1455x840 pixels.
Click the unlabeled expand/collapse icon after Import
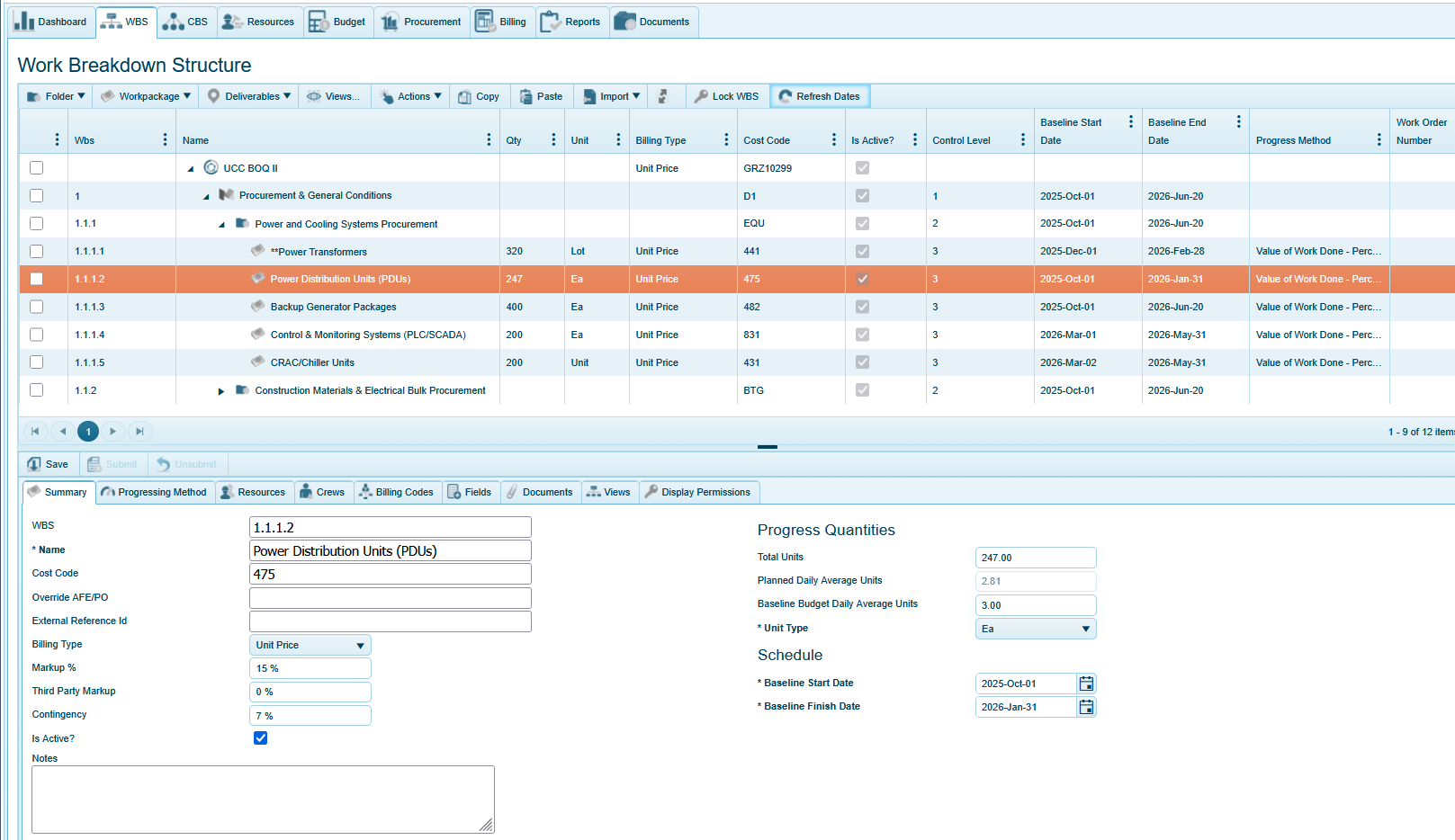tap(663, 96)
